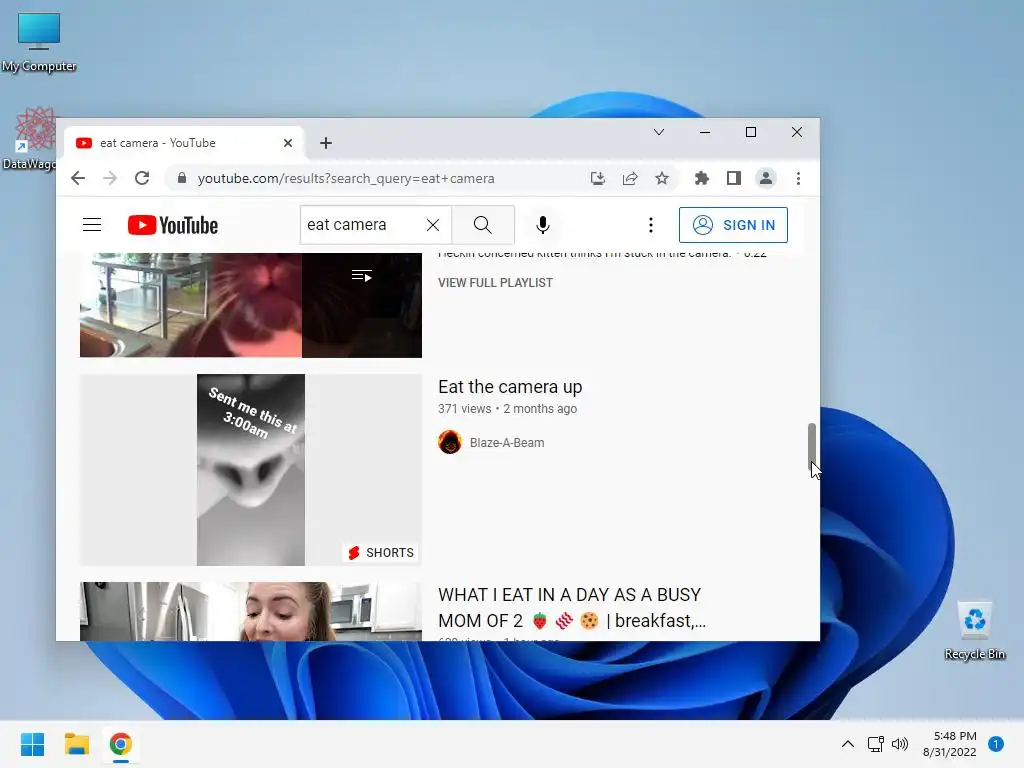Click the Blaze-A-Beam channel avatar
Screen dimensions: 1024x768
[x=450, y=442]
